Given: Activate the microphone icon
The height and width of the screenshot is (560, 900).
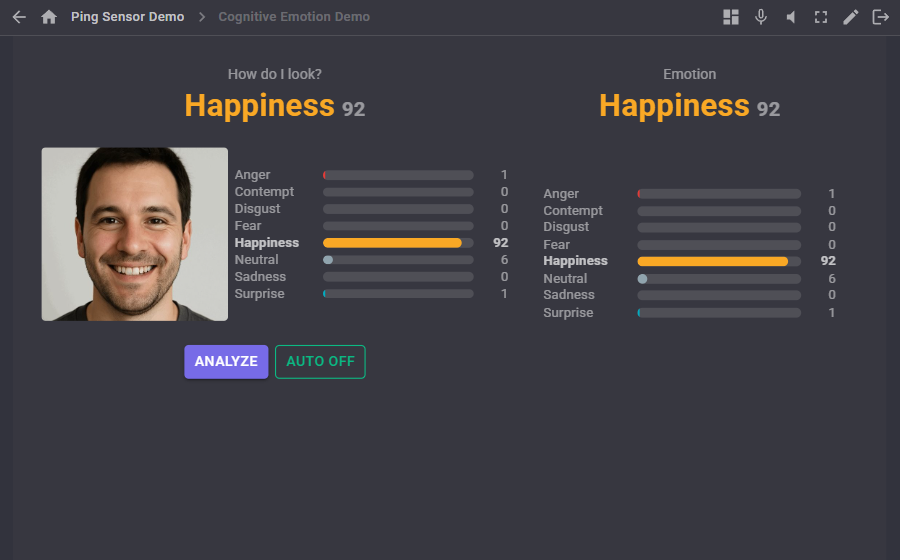Looking at the screenshot, I should point(761,17).
